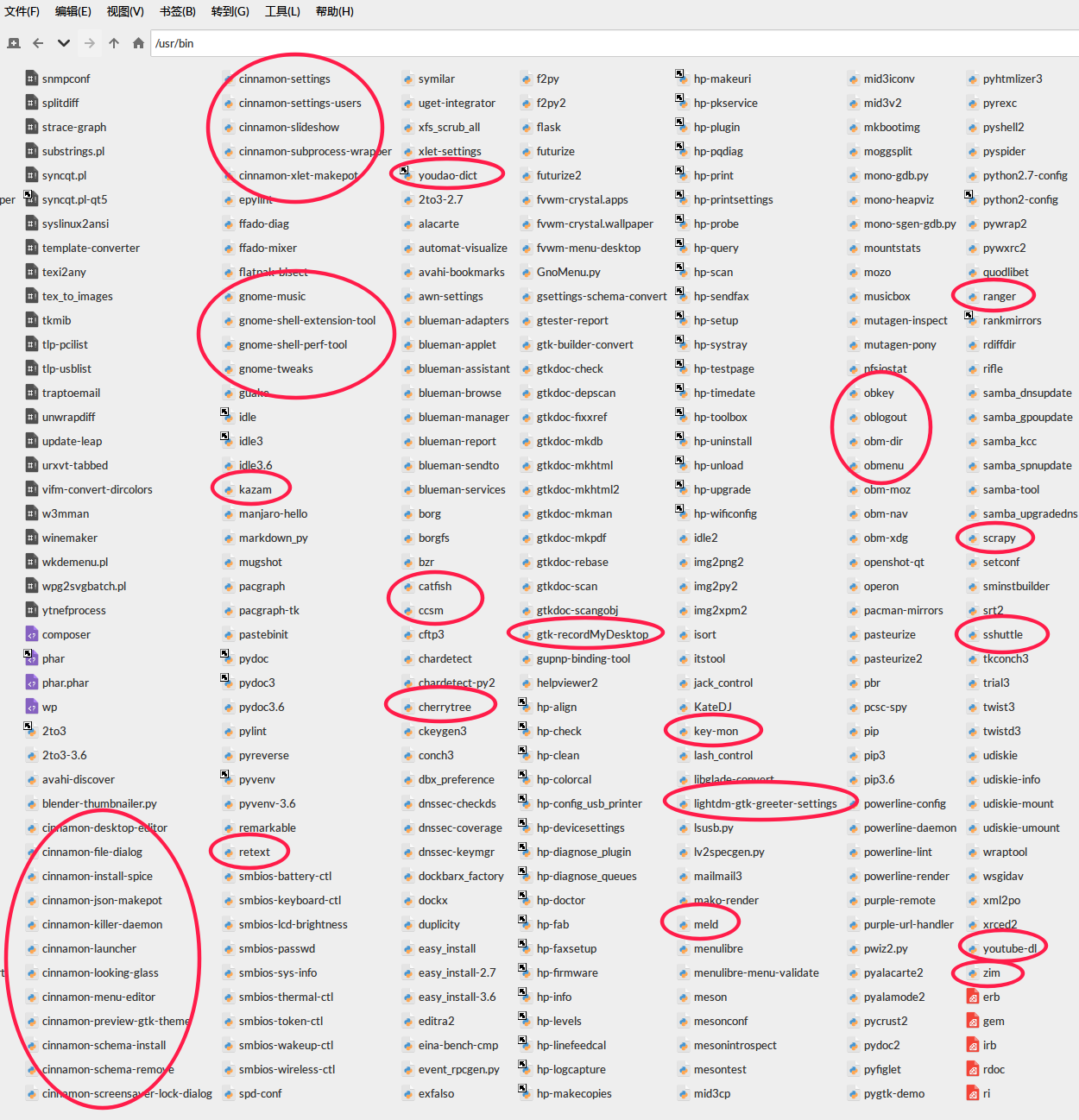
Task: Select the script icon of winemaker
Action: pos(32,538)
